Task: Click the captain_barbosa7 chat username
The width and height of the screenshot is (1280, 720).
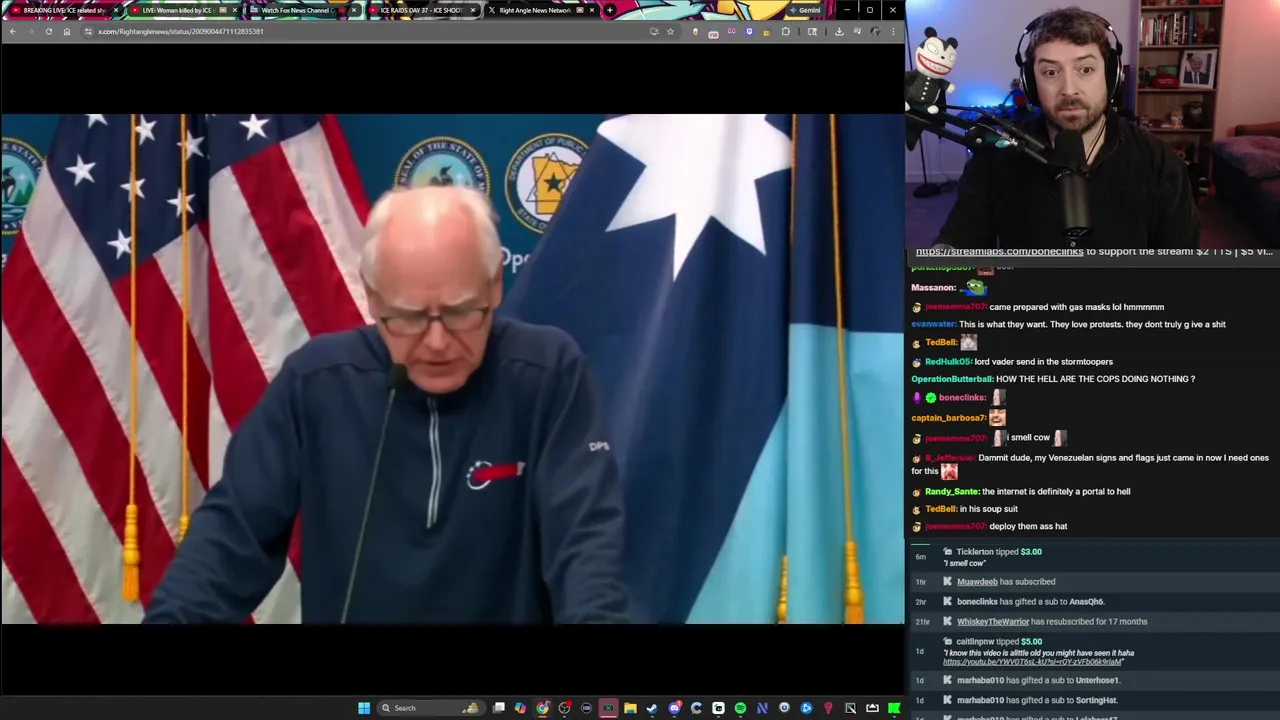Action: (948, 418)
